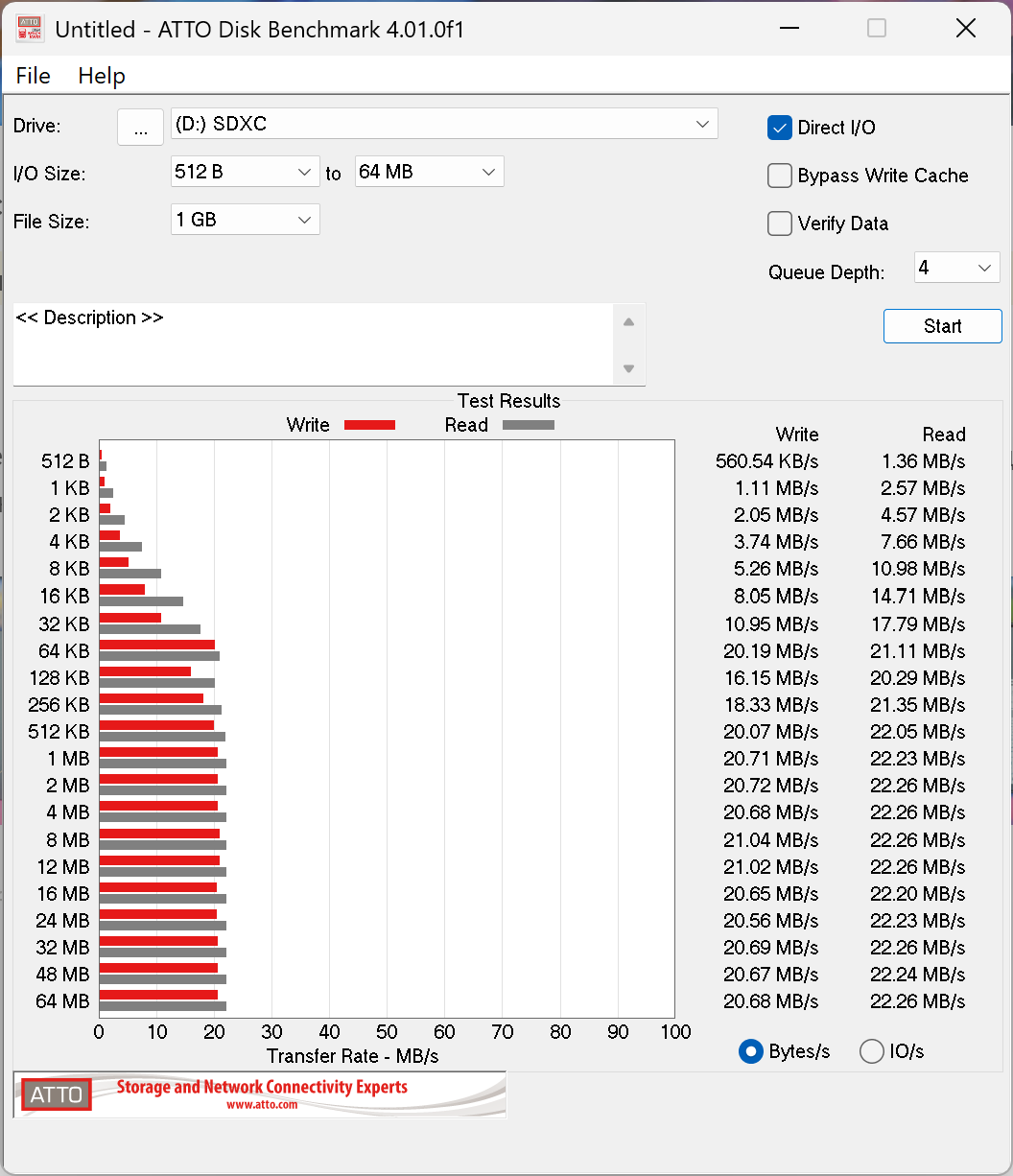
Task: Click the Test Results heading
Action: pyautogui.click(x=508, y=401)
